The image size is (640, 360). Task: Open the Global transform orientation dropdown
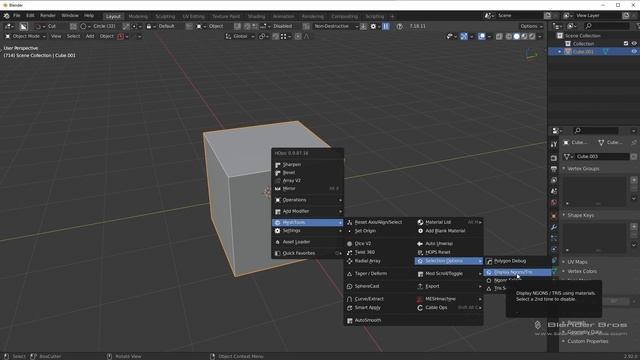click(x=240, y=36)
